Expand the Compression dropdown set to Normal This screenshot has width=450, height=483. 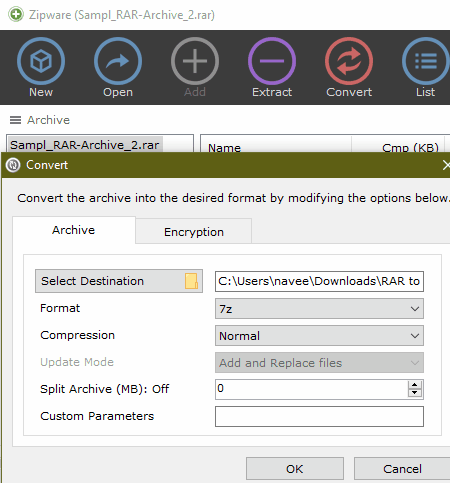click(319, 336)
